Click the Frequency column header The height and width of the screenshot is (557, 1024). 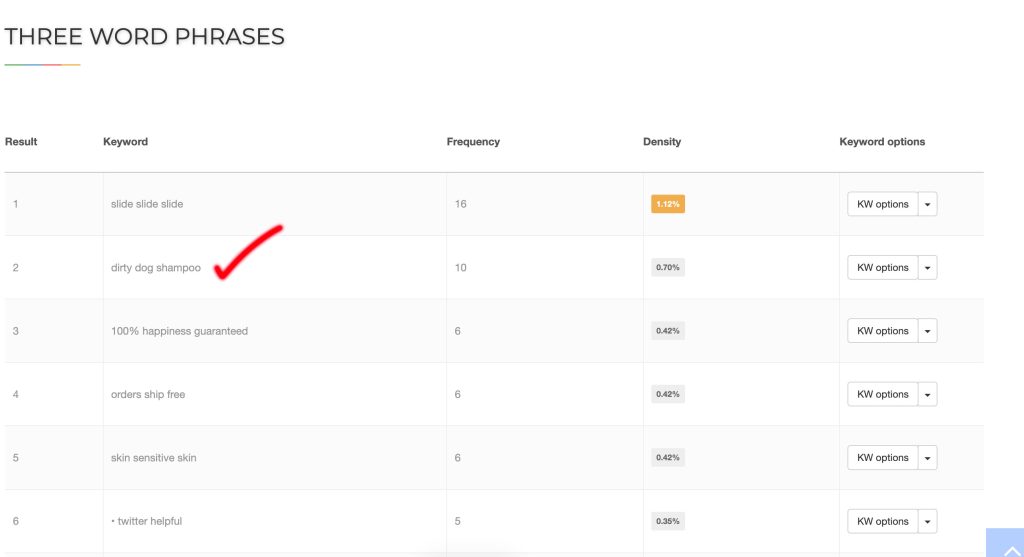(x=473, y=142)
